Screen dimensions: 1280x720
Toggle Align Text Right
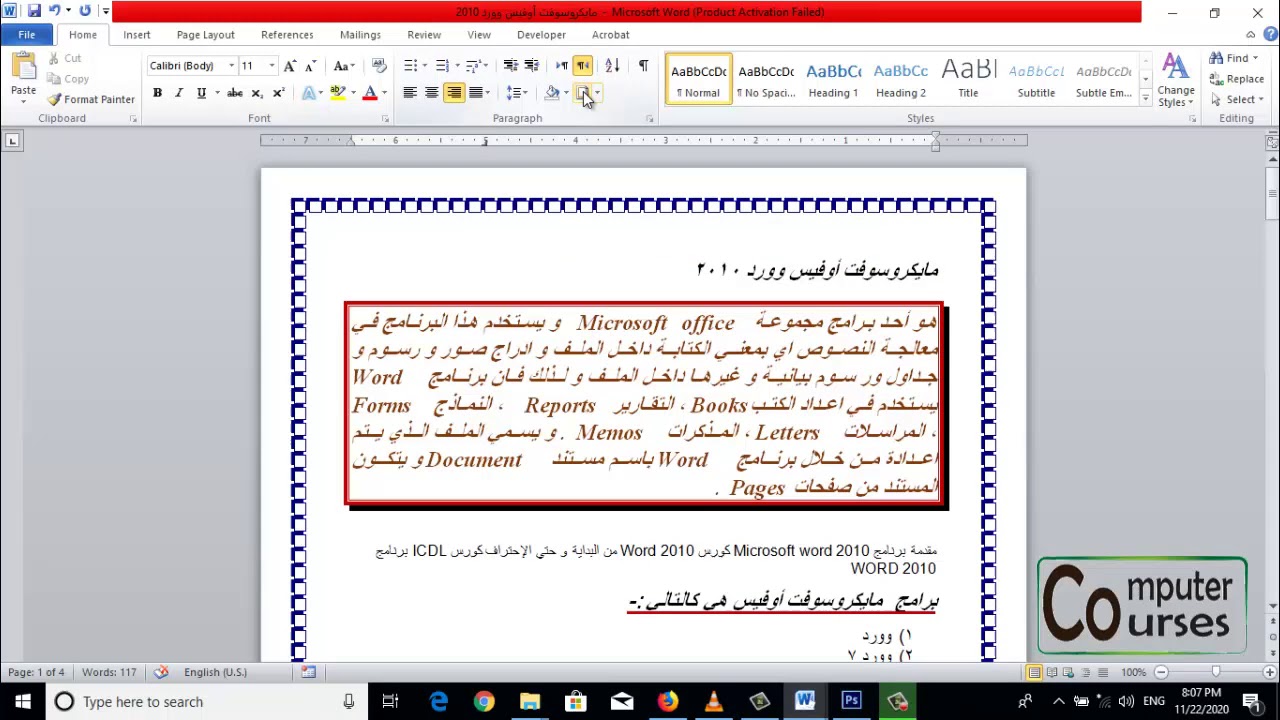coord(454,93)
